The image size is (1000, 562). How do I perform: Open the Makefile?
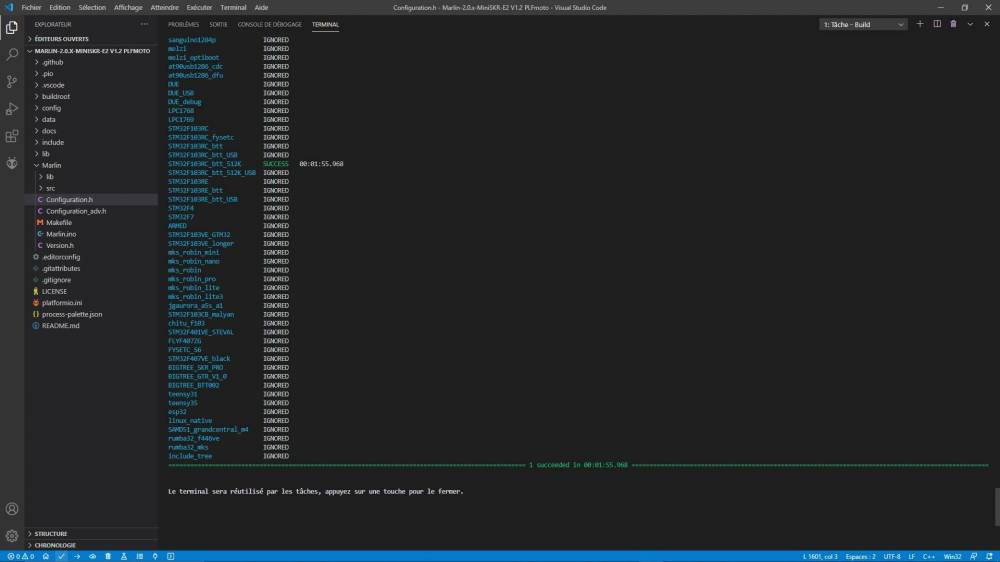(x=91, y=223)
